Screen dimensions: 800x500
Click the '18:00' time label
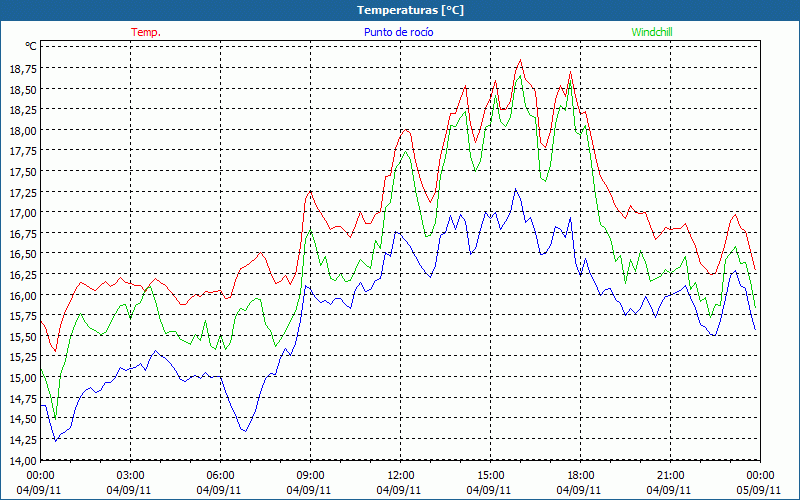point(581,476)
